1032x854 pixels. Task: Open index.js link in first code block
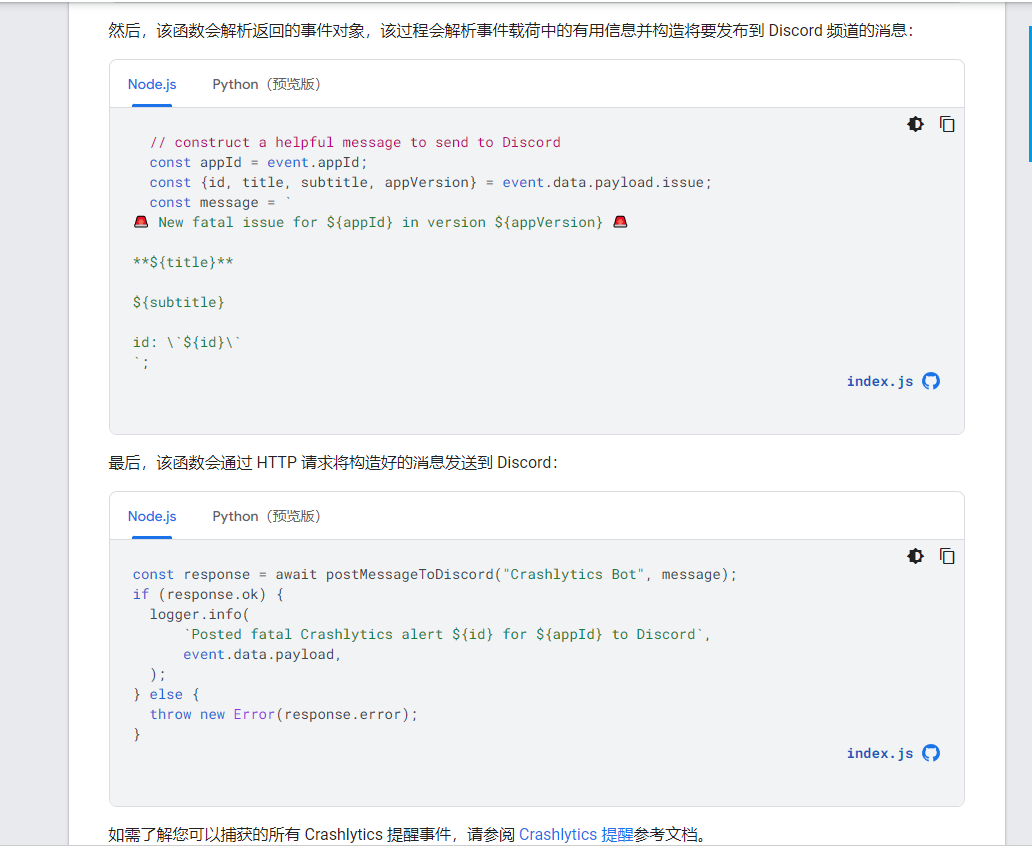[880, 382]
